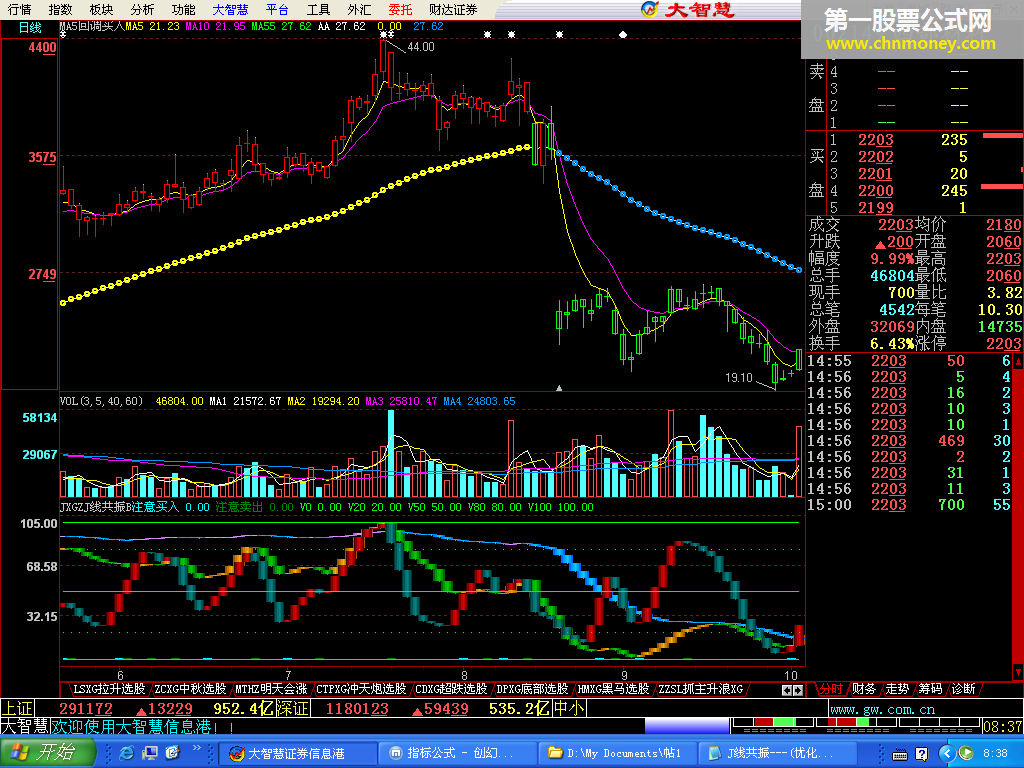Open the 功能 menu
Viewport: 1024px width, 768px height.
[184, 9]
